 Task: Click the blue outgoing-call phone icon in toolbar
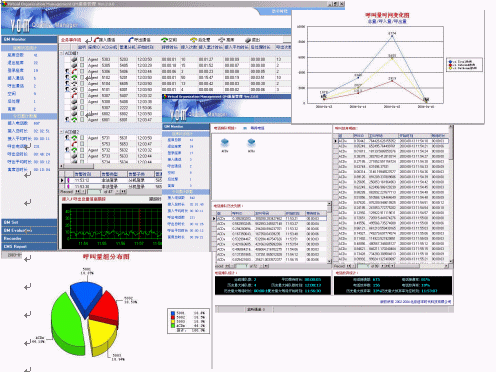click(131, 40)
